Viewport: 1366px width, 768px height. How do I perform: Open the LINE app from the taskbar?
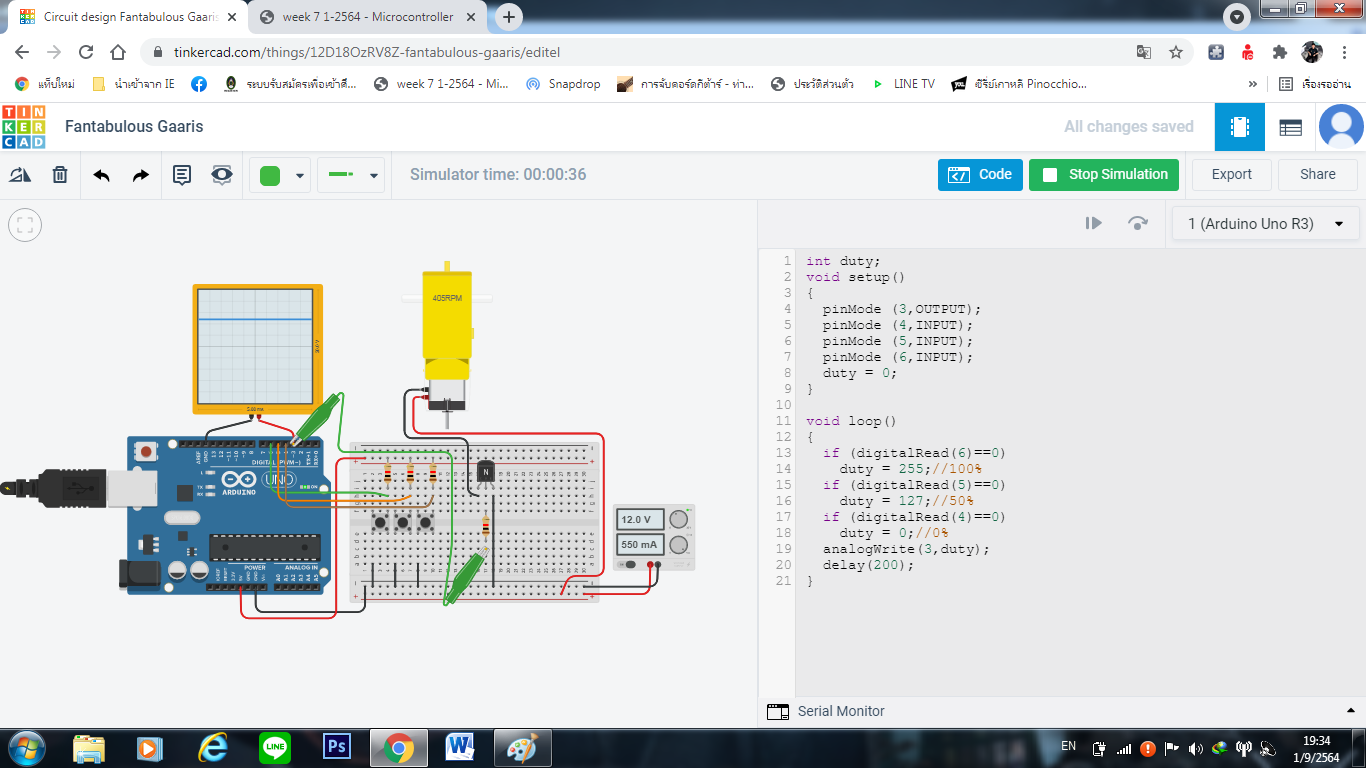click(274, 747)
